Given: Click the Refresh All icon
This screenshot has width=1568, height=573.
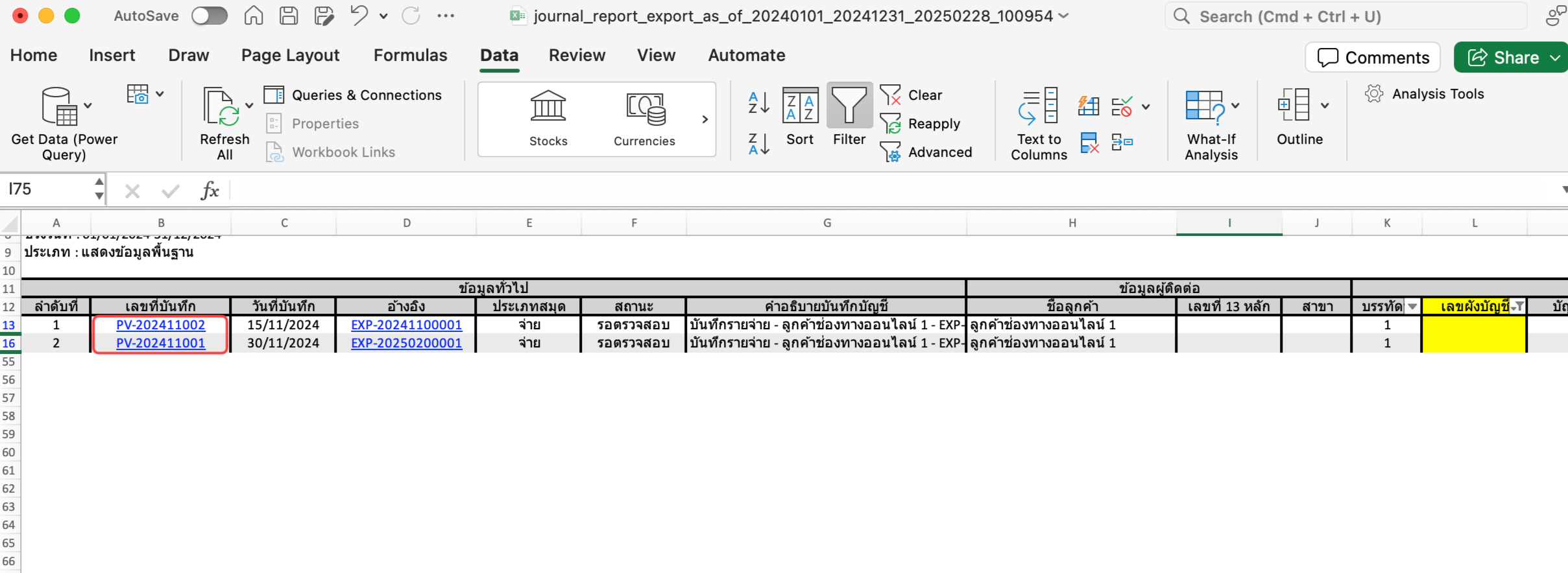Looking at the screenshot, I should click(x=221, y=106).
